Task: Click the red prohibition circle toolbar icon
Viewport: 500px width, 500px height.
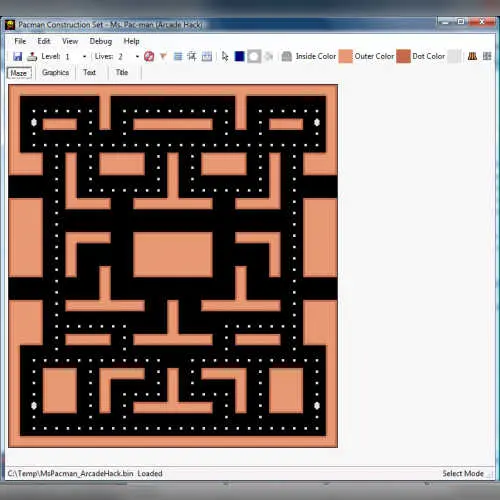Action: coord(149,56)
